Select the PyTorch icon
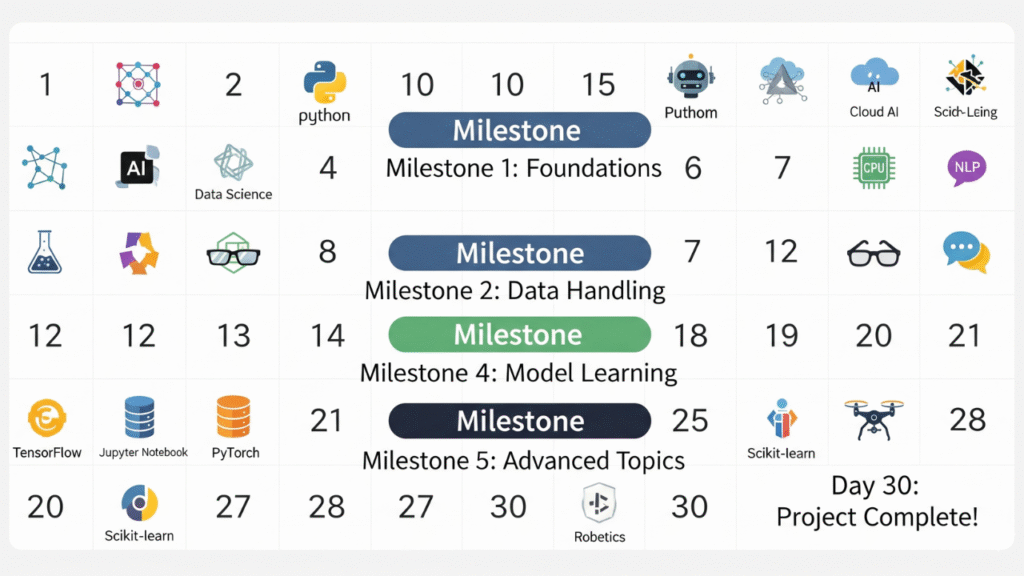 [x=236, y=417]
